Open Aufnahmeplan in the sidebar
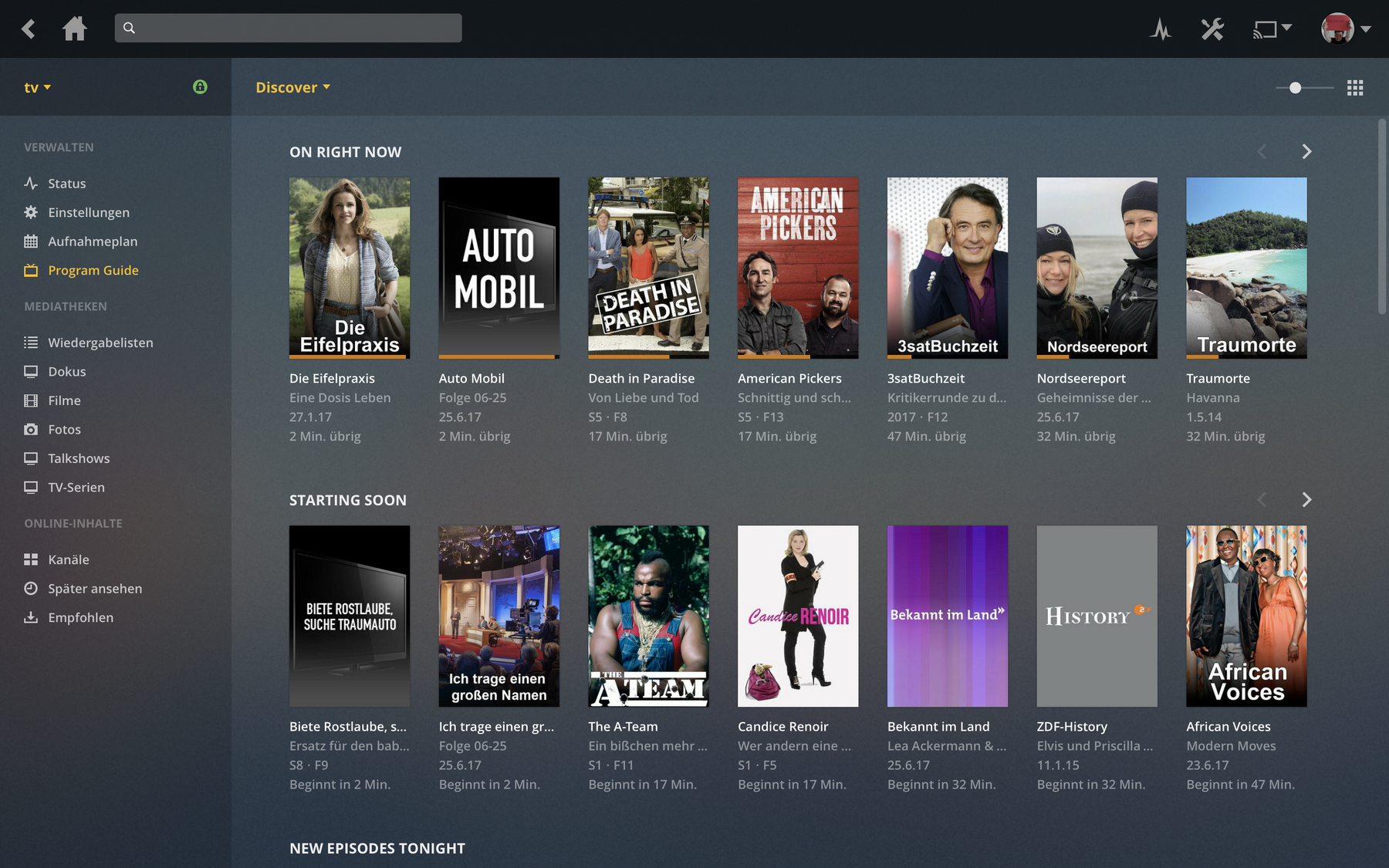 [x=93, y=241]
